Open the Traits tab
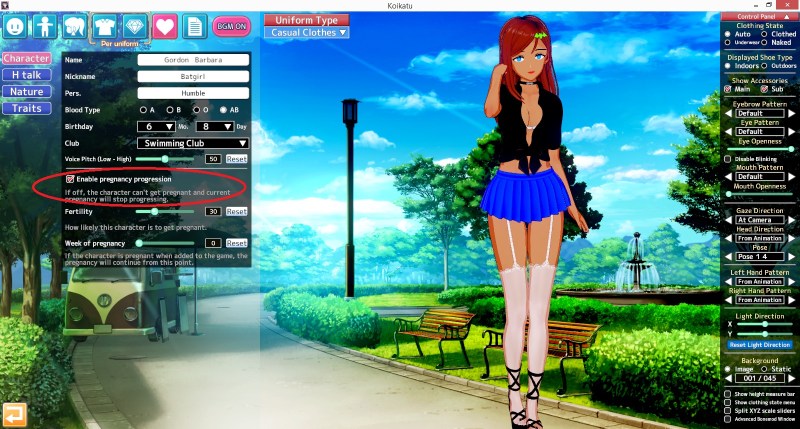Screen dimensions: 800x429 point(27,108)
